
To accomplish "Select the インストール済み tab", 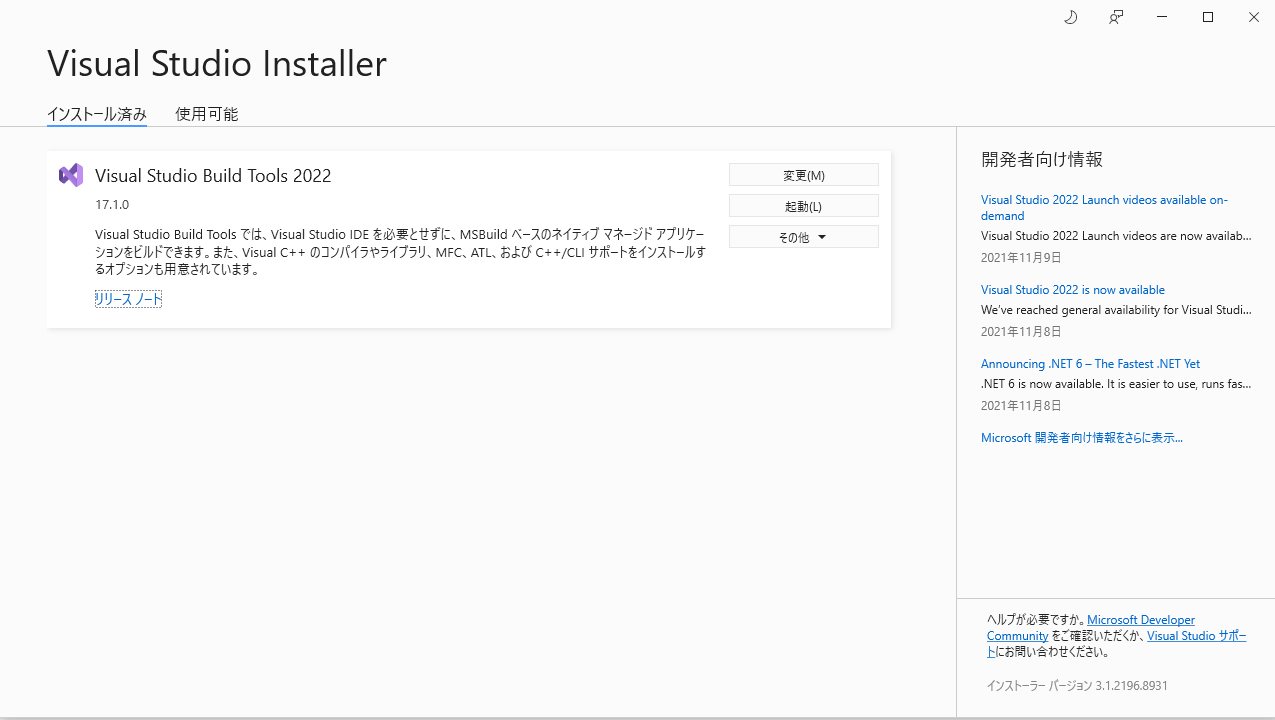I will coord(96,114).
